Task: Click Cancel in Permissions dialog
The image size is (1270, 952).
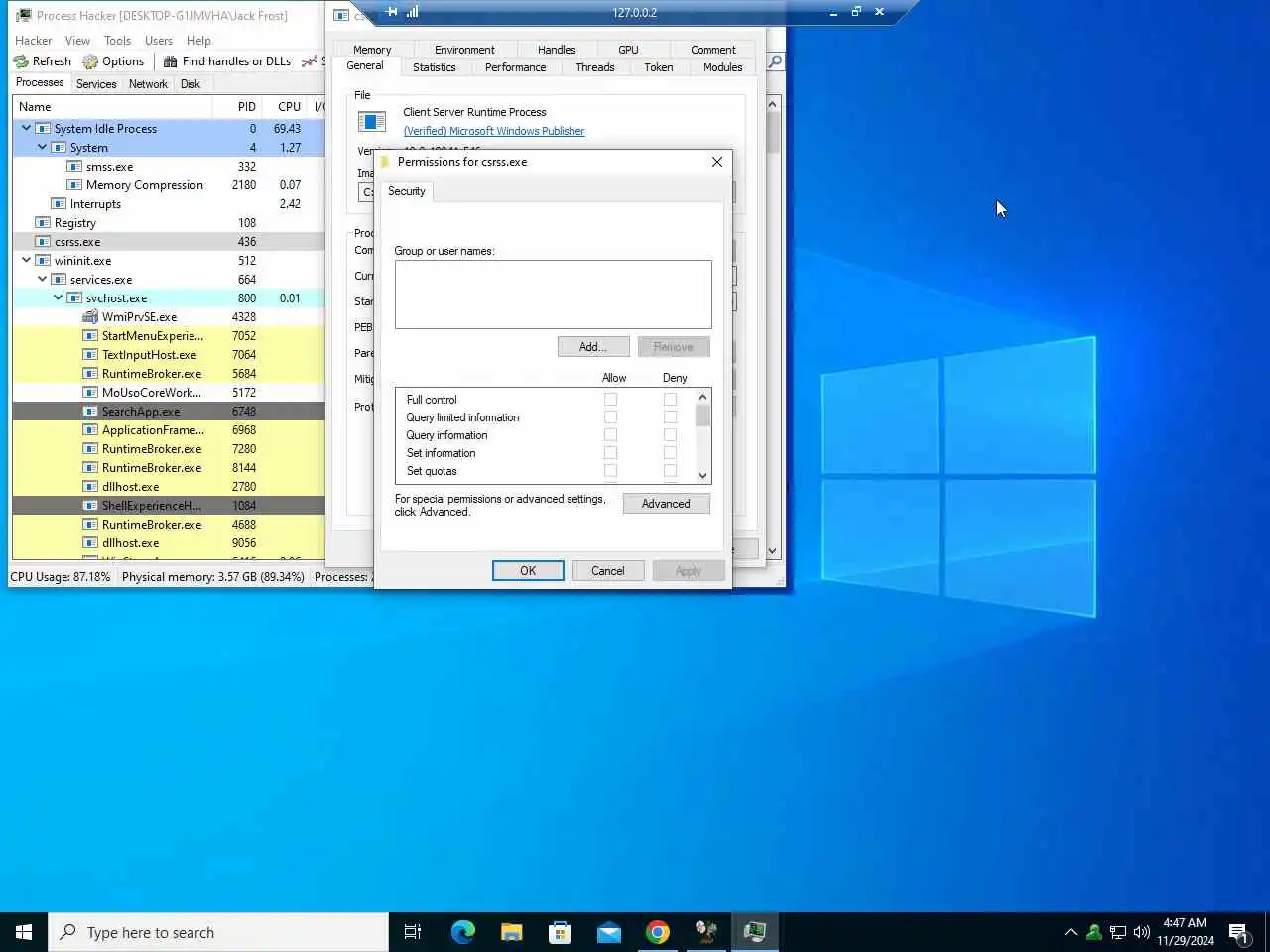Action: click(x=608, y=571)
